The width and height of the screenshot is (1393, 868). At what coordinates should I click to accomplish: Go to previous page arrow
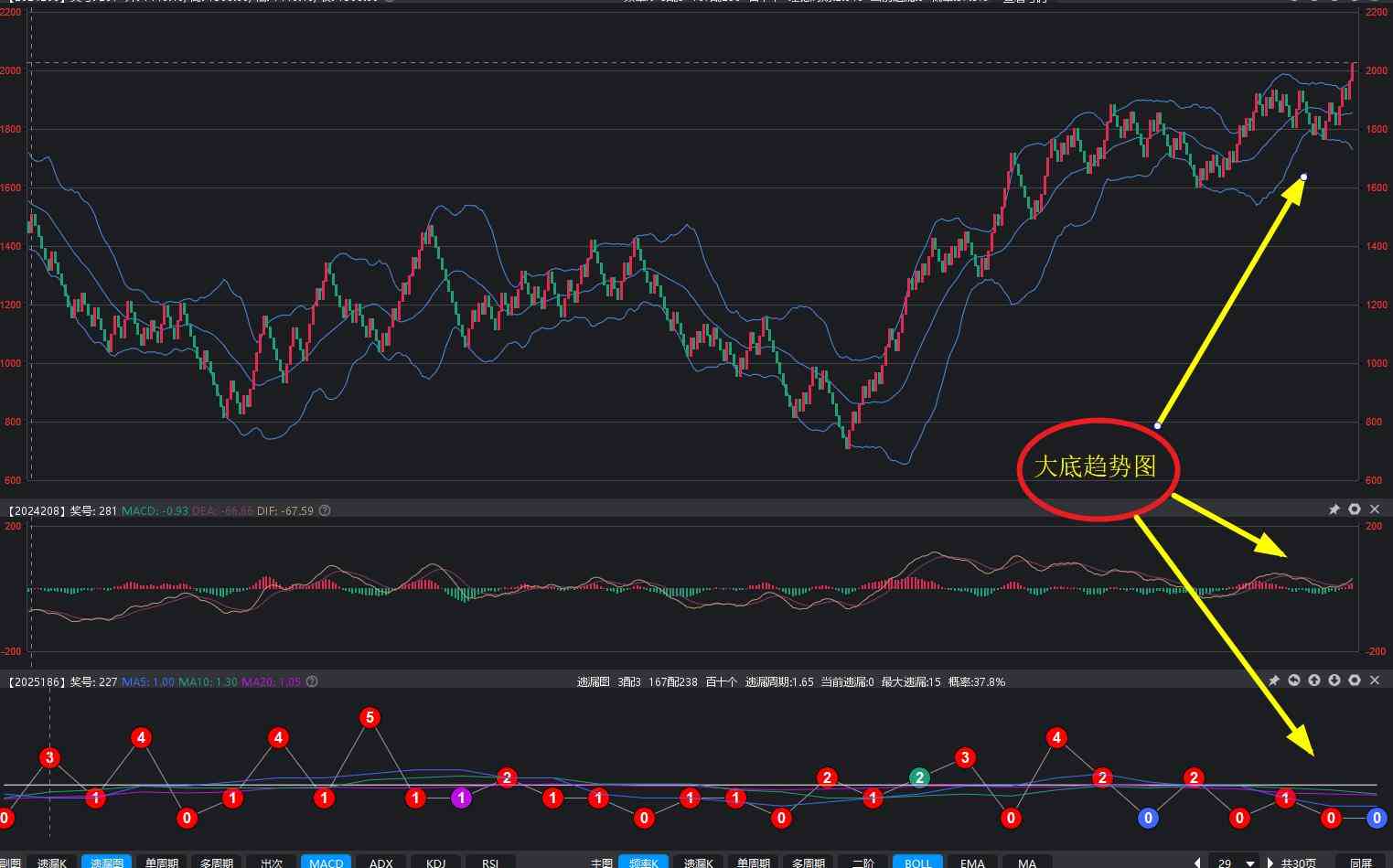tap(1197, 863)
